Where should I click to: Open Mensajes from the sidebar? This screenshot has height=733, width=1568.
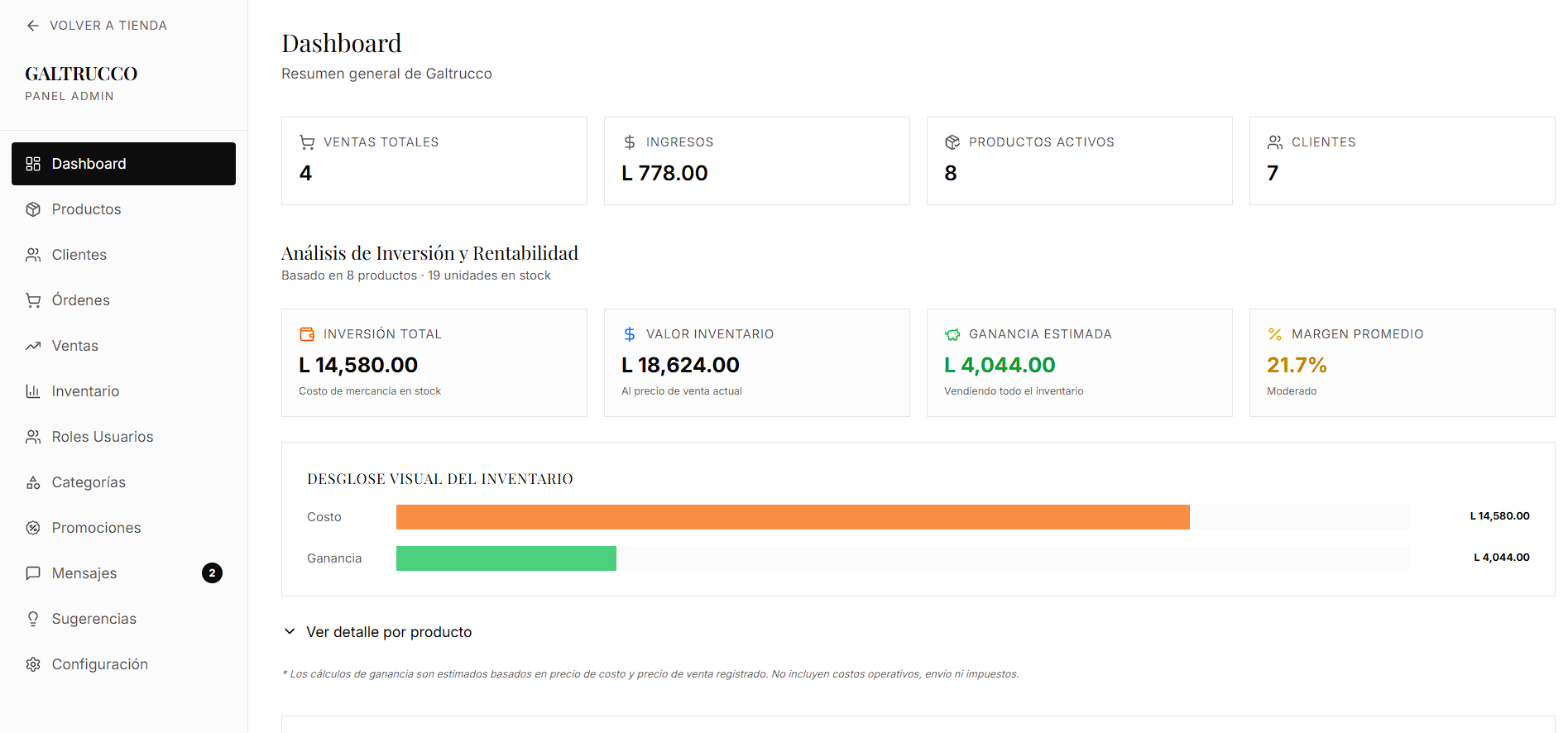click(x=84, y=573)
